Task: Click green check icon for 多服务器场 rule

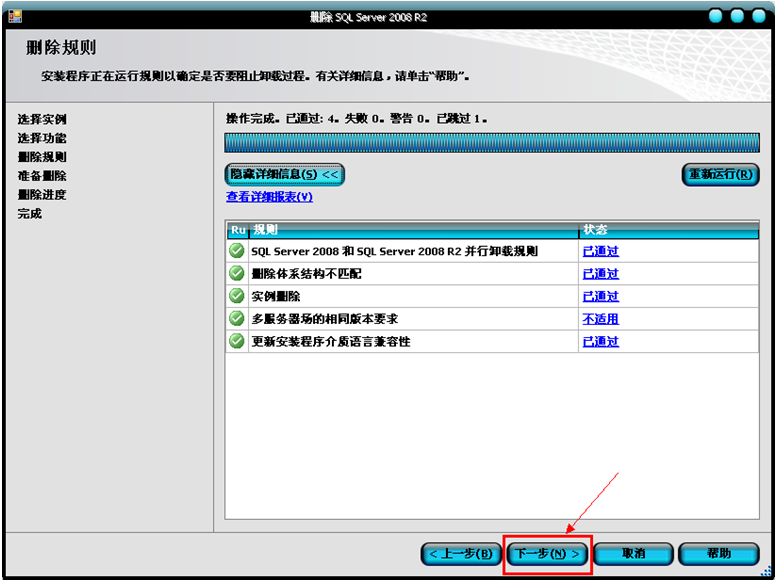Action: click(236, 318)
